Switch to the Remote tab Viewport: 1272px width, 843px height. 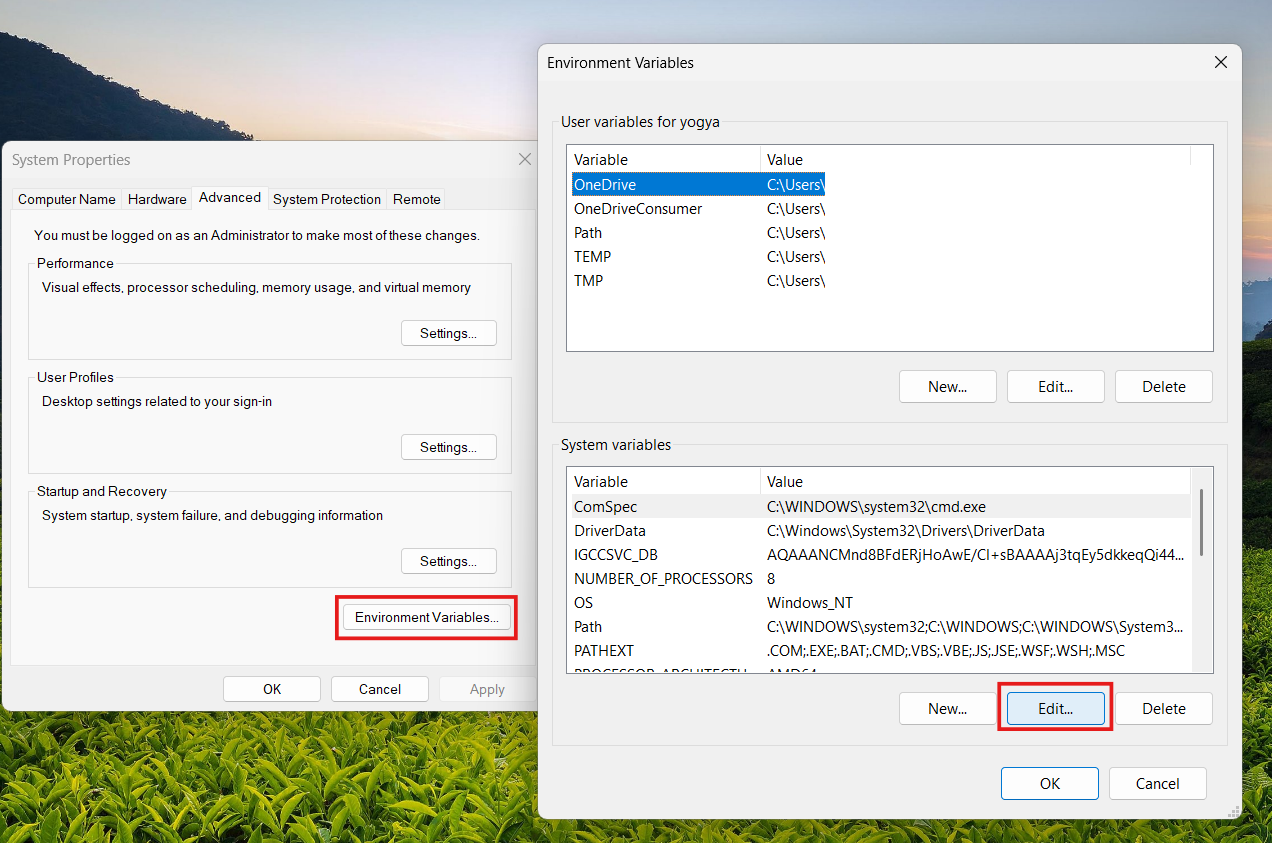click(416, 199)
